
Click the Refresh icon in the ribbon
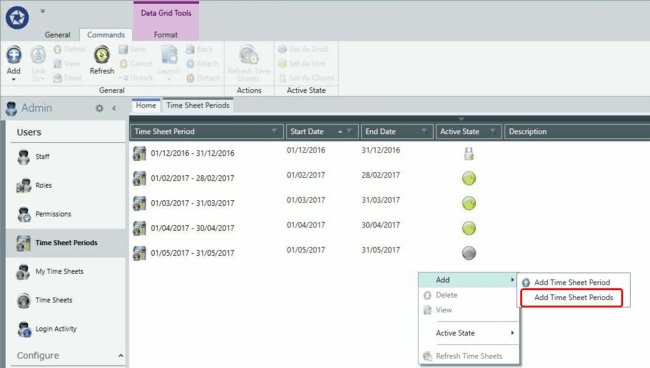pos(102,55)
